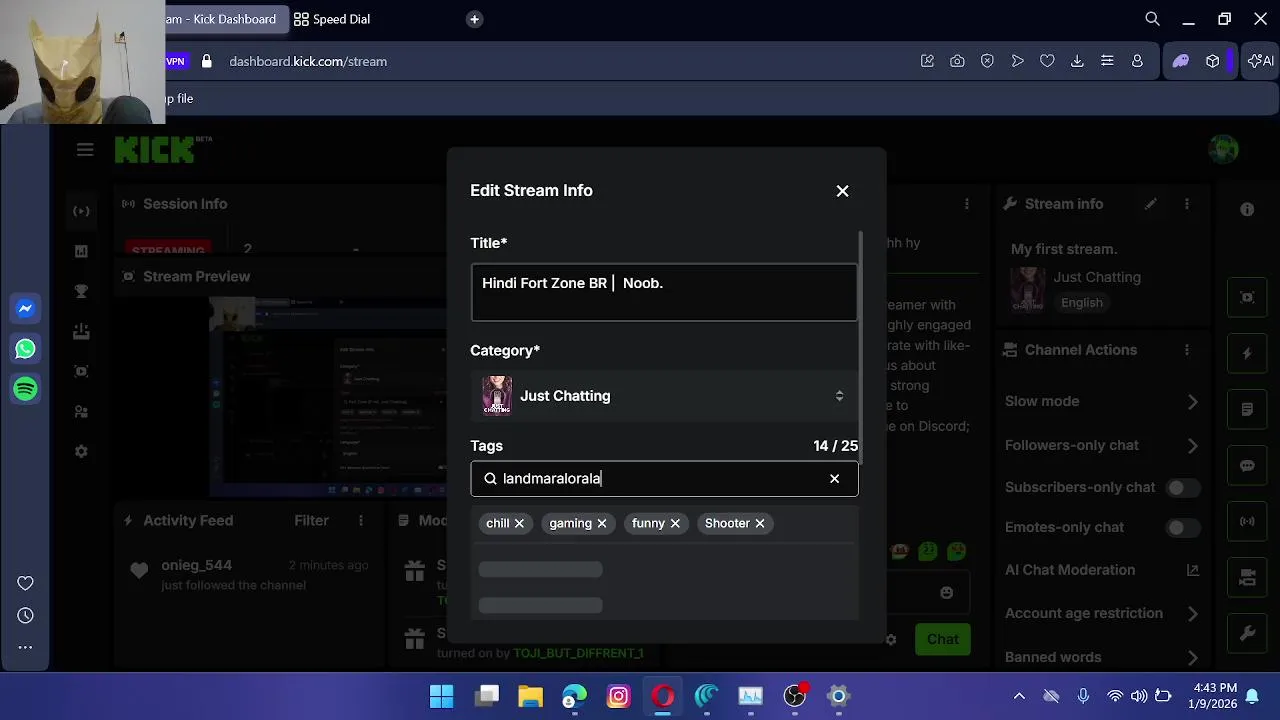Viewport: 1280px width, 720px height.
Task: Open AI Chat Moderation external link
Action: click(x=1192, y=570)
